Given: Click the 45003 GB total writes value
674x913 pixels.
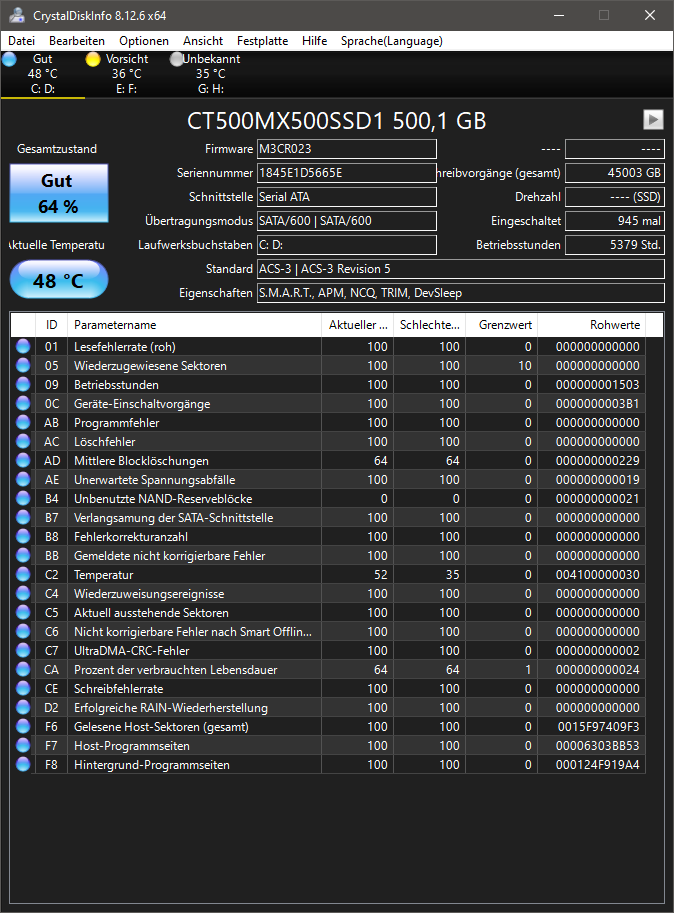Looking at the screenshot, I should (x=615, y=173).
